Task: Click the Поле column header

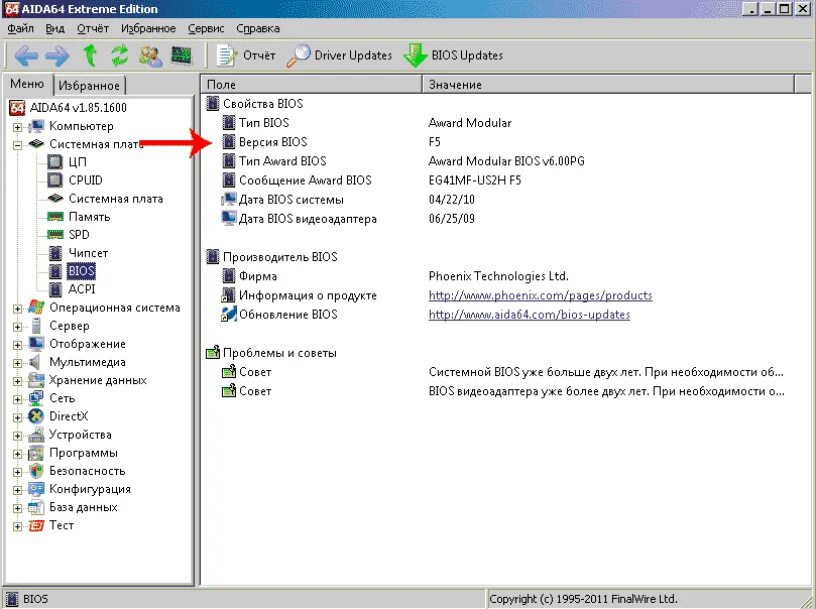Action: pos(311,84)
